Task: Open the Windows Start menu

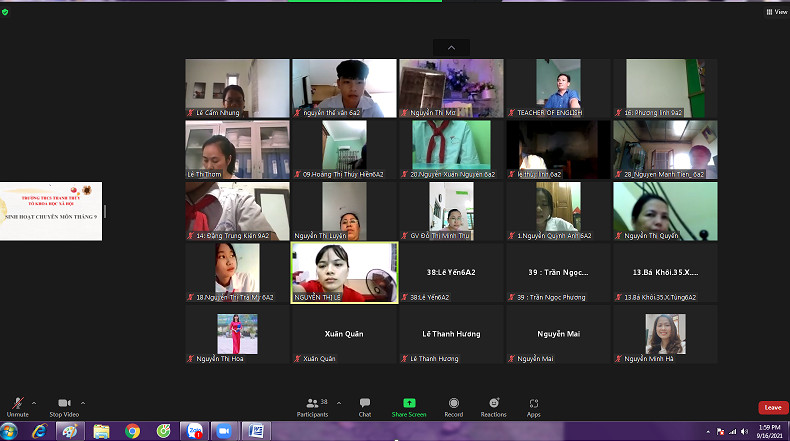Action: pyautogui.click(x=11, y=431)
